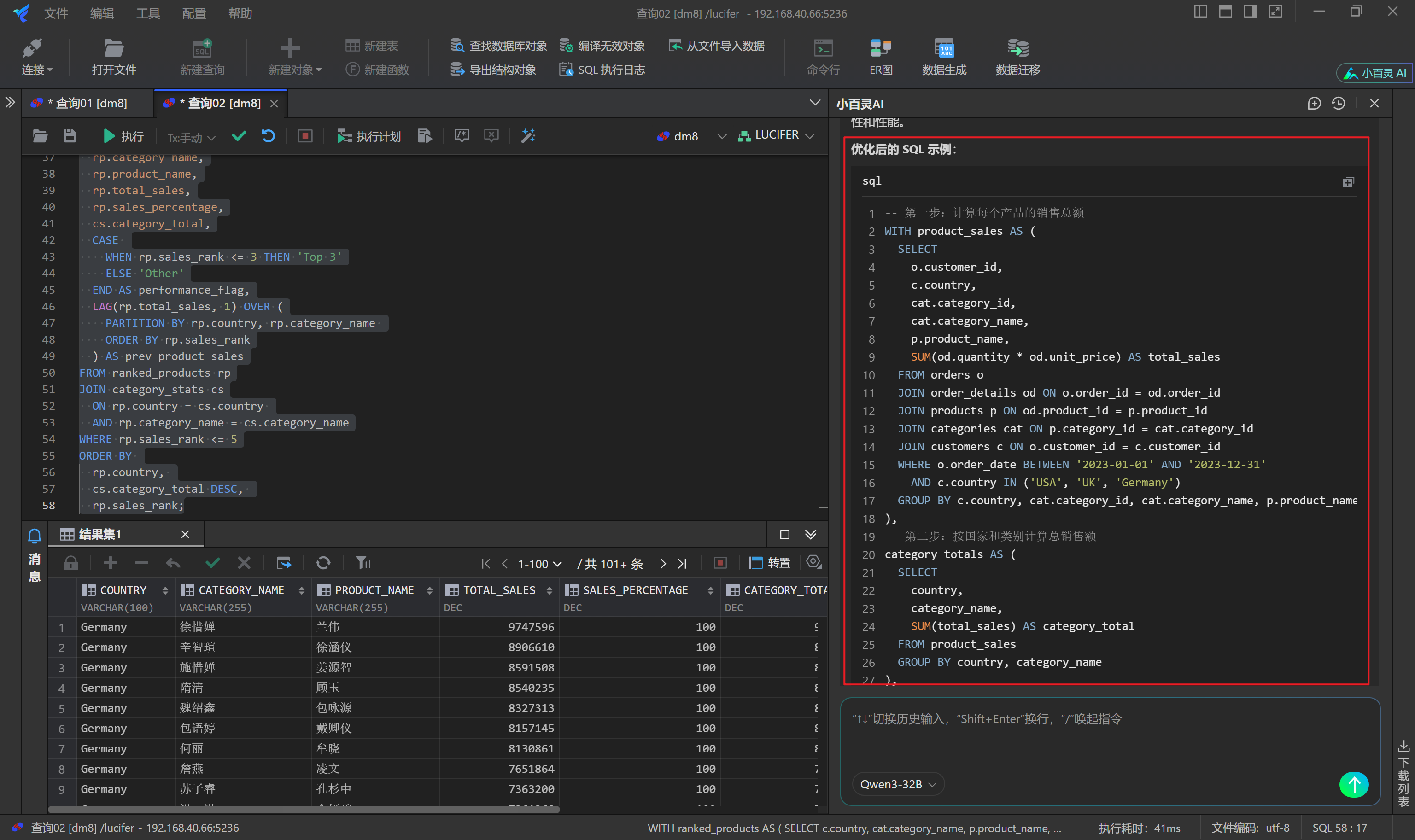
Task: Switch to the 查询01 [dm8] tab
Action: [88, 102]
